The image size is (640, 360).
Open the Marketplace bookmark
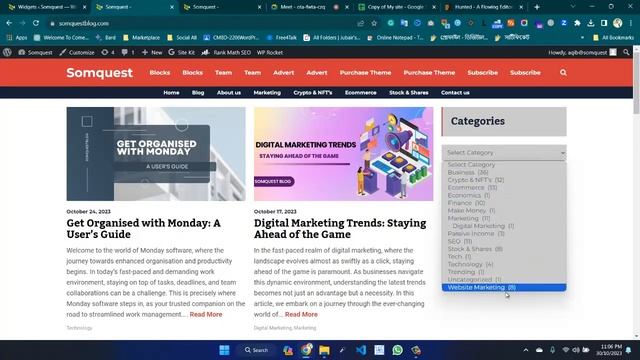coord(142,38)
